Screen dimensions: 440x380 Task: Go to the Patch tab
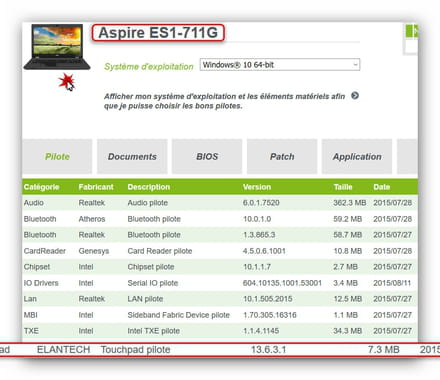[282, 157]
